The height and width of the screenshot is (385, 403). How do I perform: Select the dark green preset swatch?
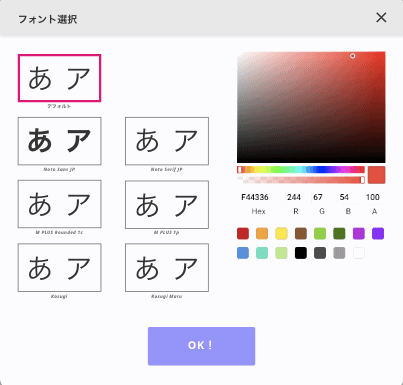339,233
